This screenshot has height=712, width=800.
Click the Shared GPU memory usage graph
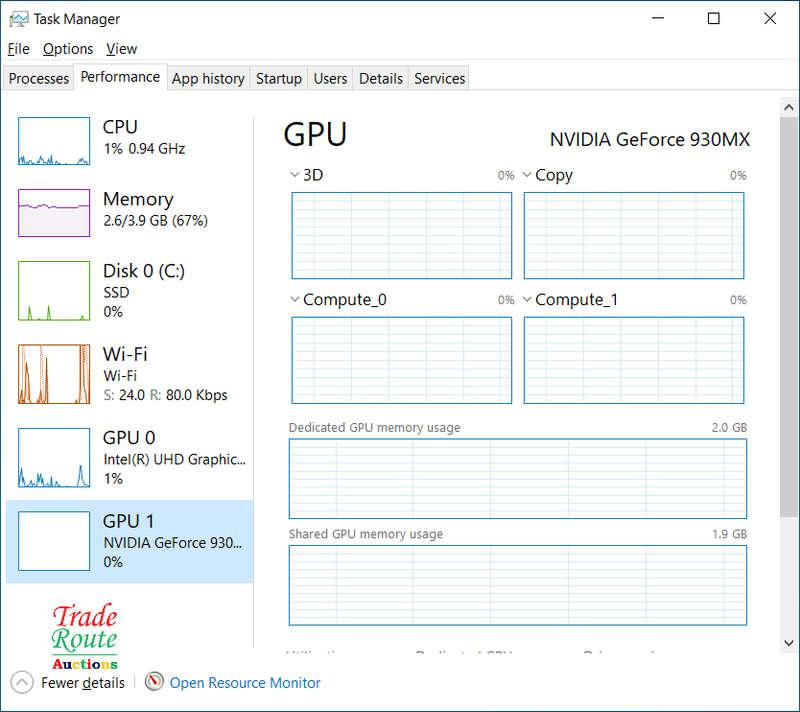tap(518, 586)
